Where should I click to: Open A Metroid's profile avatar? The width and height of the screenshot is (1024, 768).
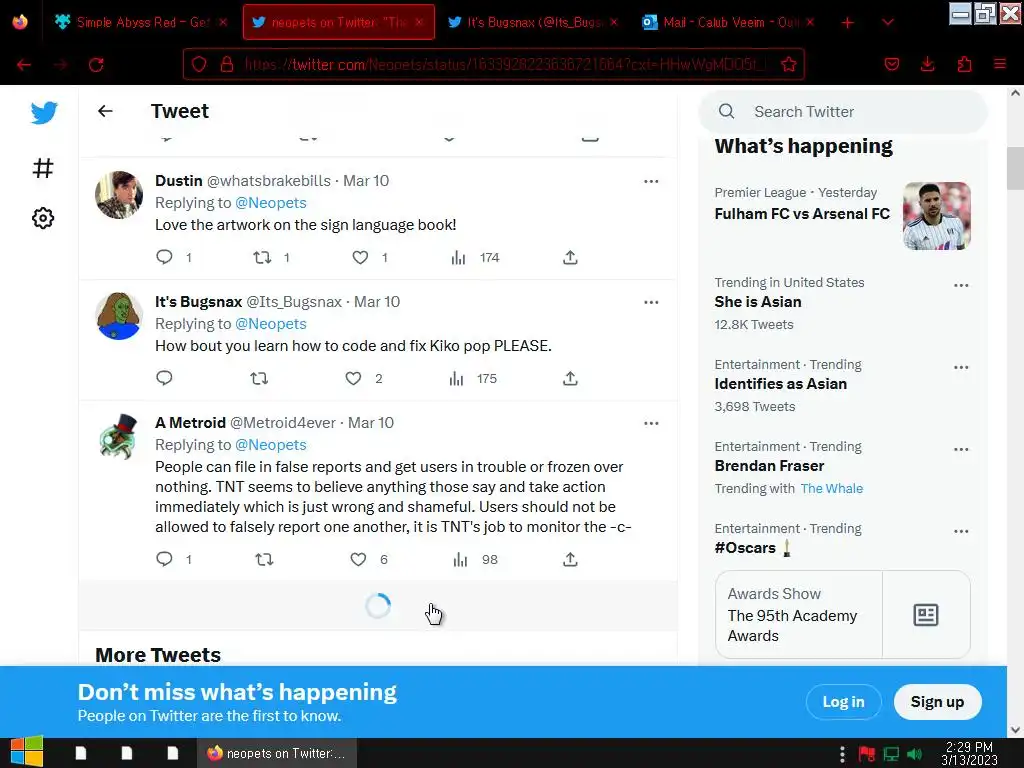click(x=119, y=437)
